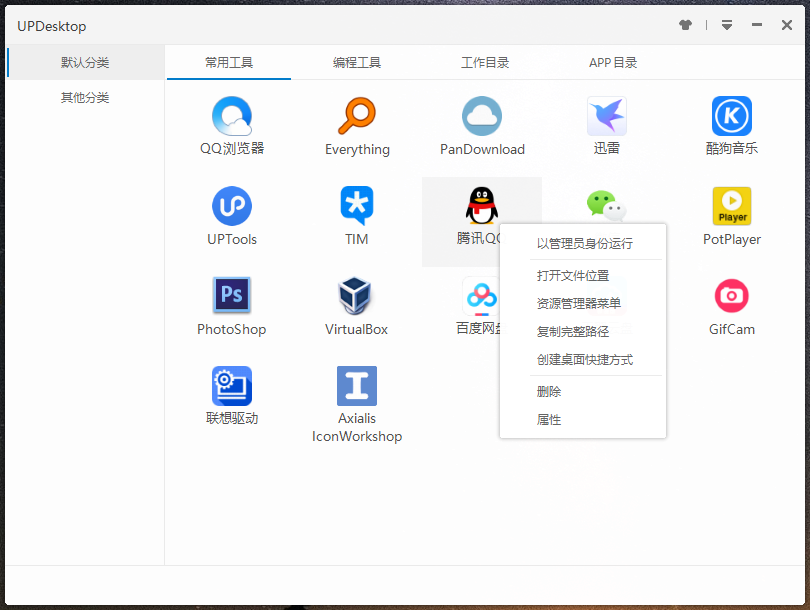Screen dimensions: 810x610
Task: Open the QQ浏览器 app icon
Action: click(232, 116)
